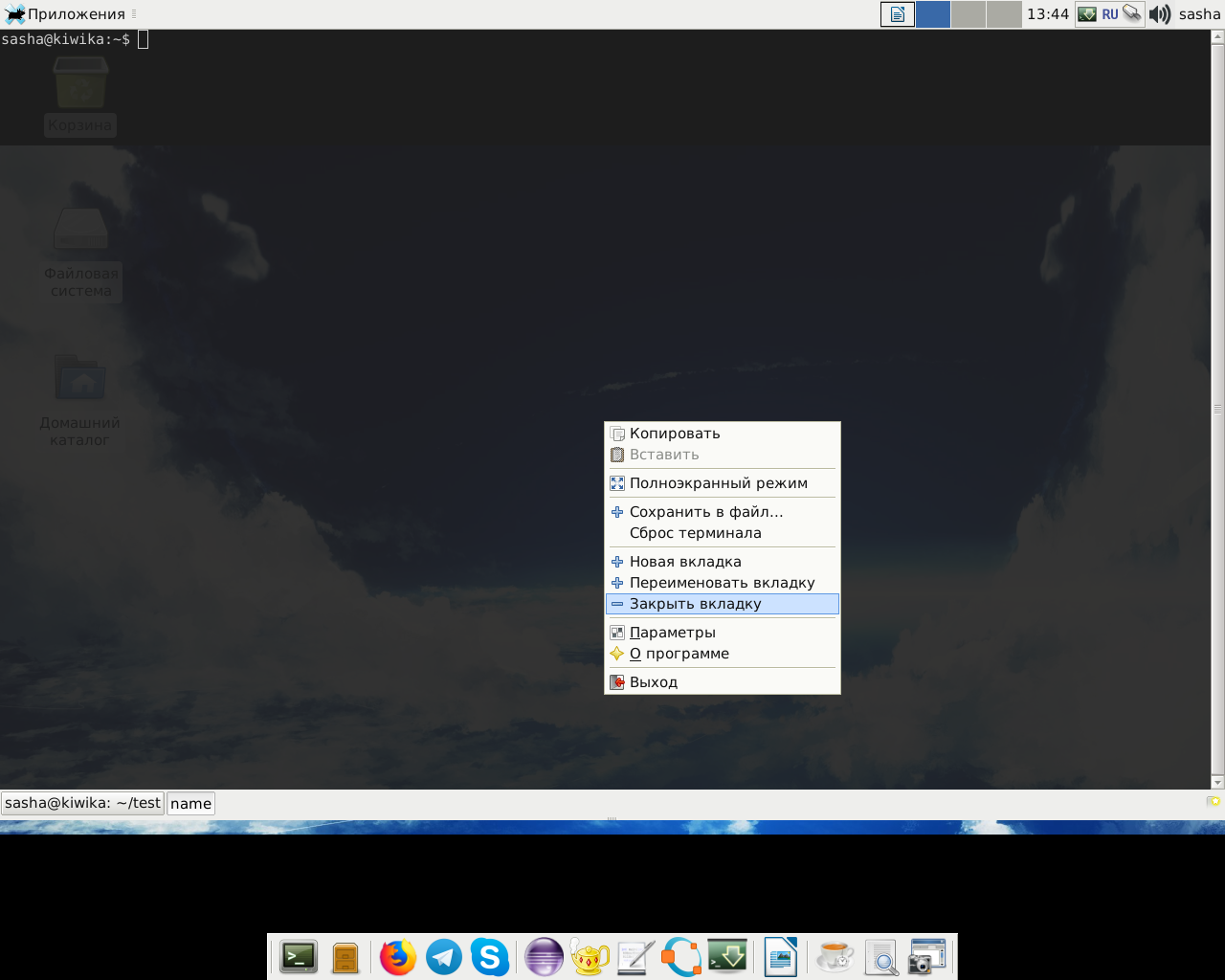Viewport: 1225px width, 980px height.
Task: Open the sasha user menu
Action: pos(1199,14)
